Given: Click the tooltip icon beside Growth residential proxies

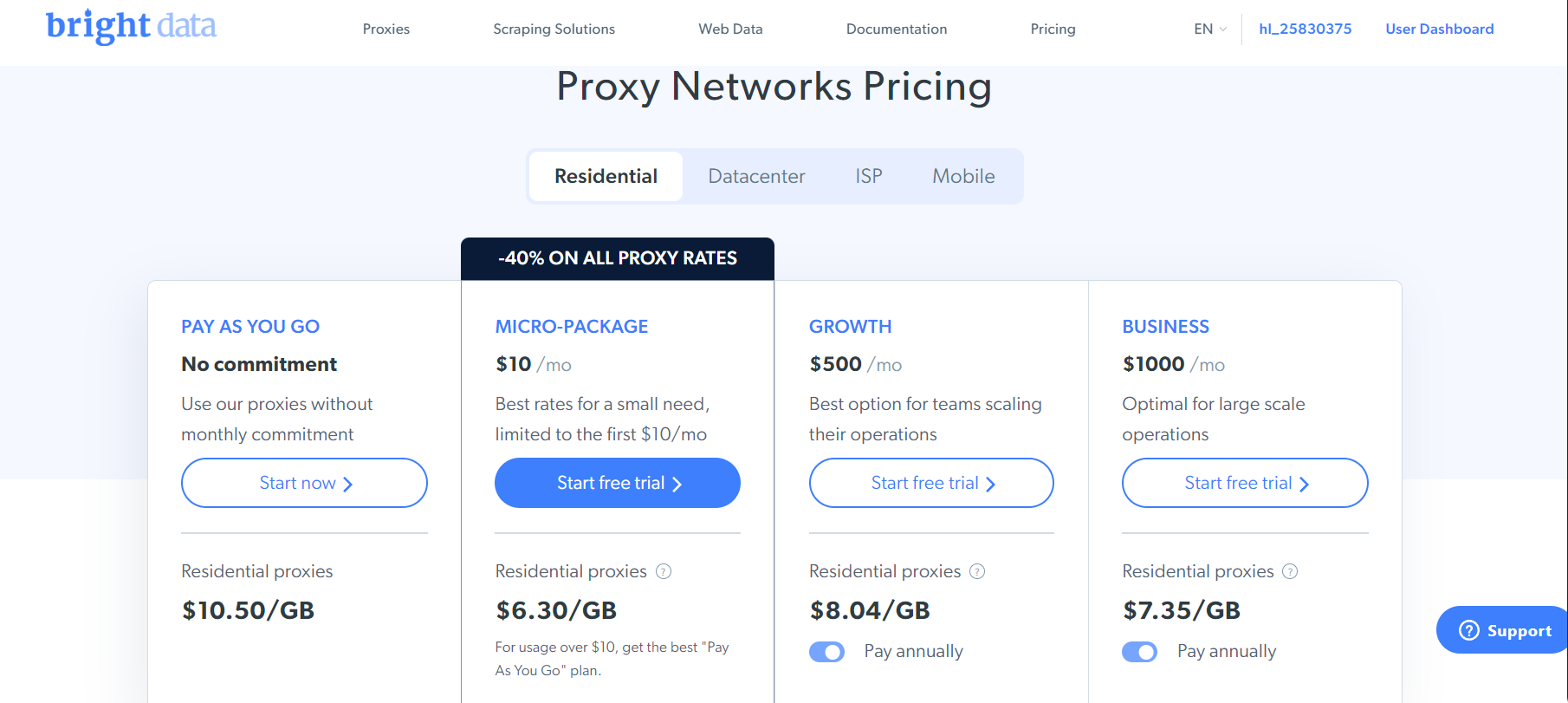Looking at the screenshot, I should coord(977,571).
